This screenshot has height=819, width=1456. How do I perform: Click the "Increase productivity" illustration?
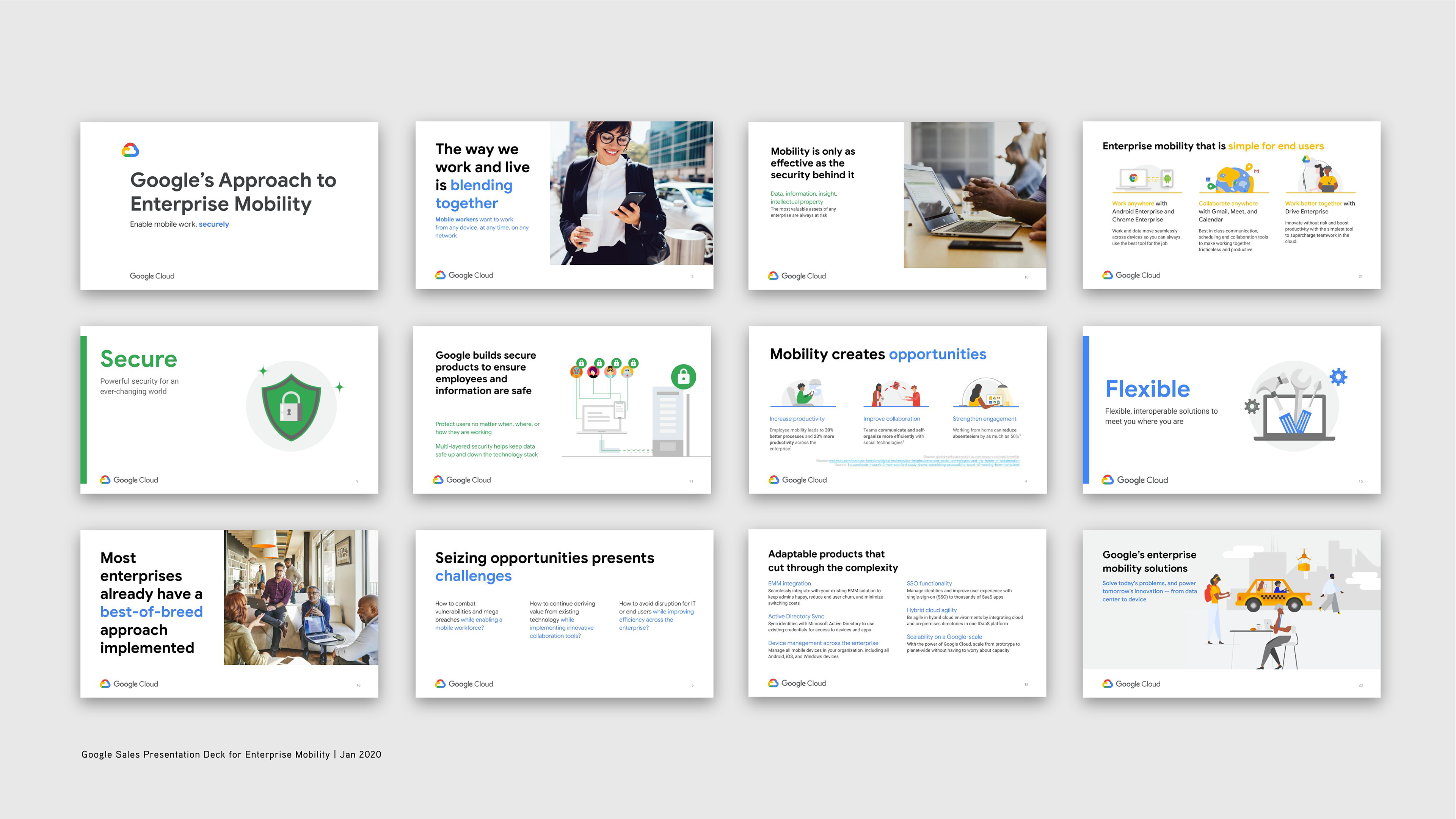803,392
